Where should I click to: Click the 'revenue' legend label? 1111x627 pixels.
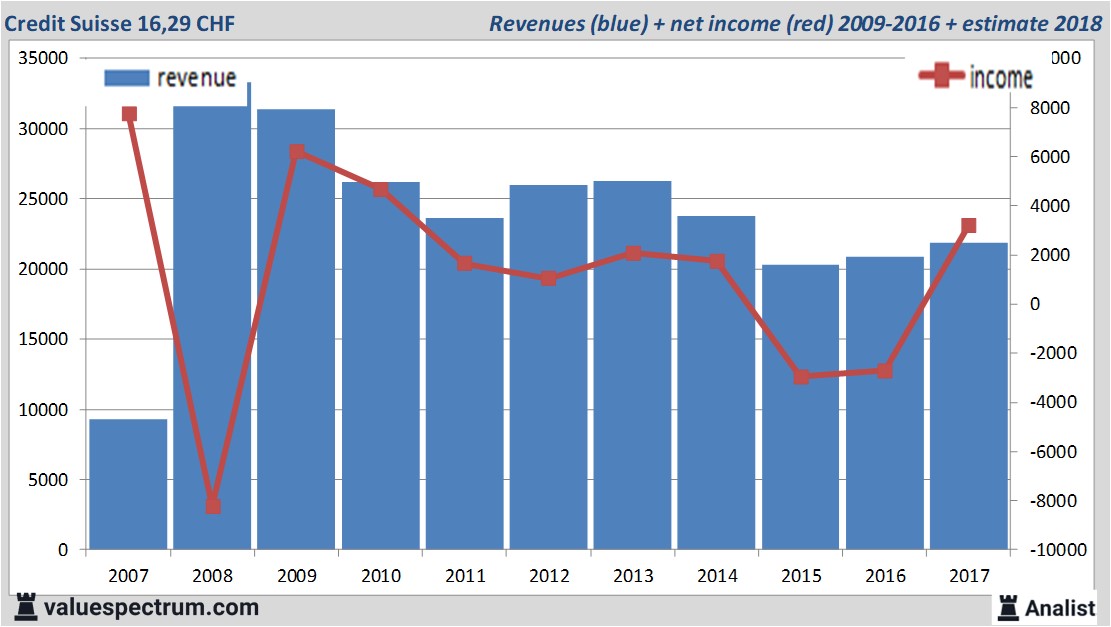(x=196, y=78)
